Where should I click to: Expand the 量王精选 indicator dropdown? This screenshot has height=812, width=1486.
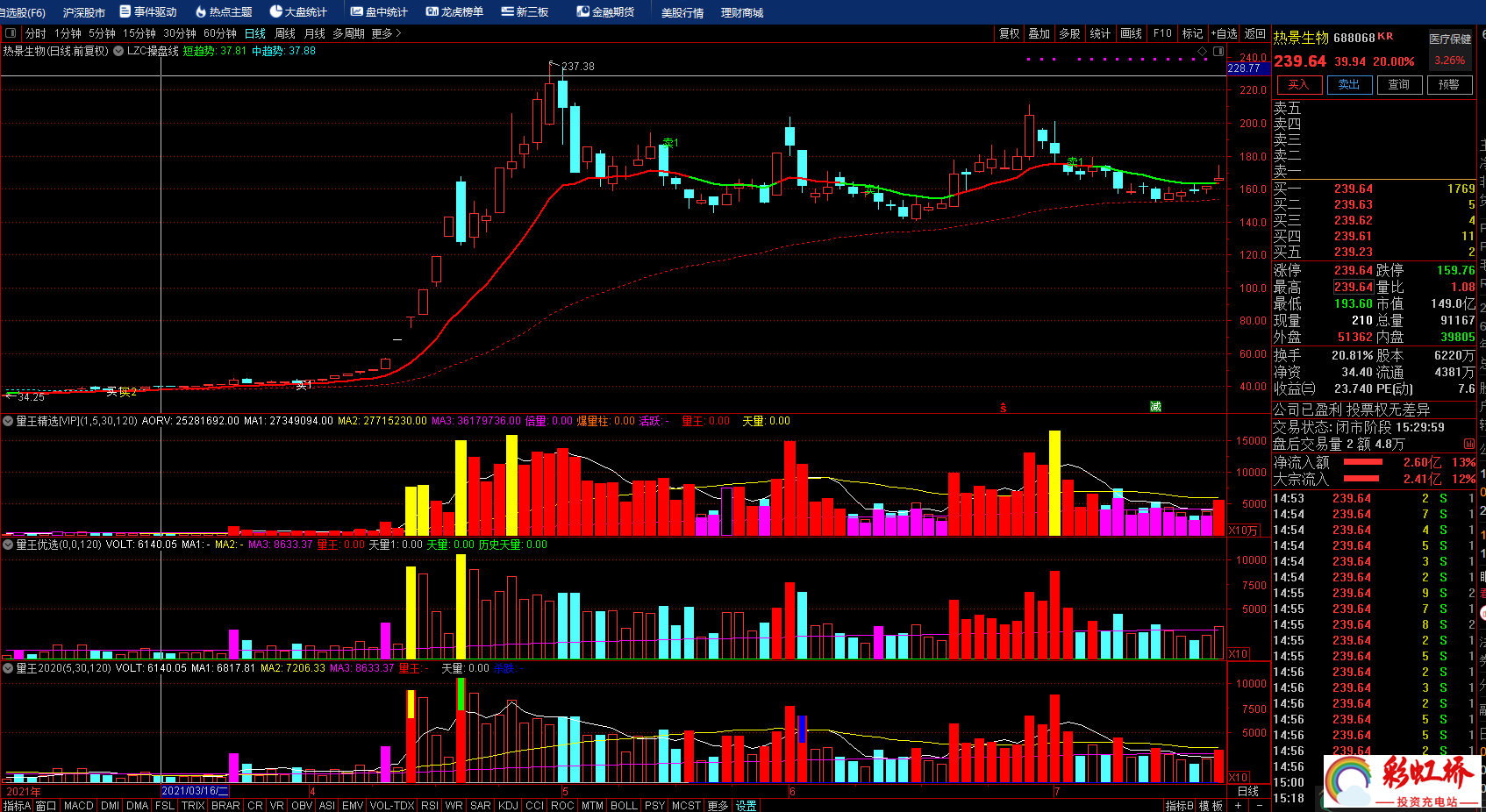[8, 421]
